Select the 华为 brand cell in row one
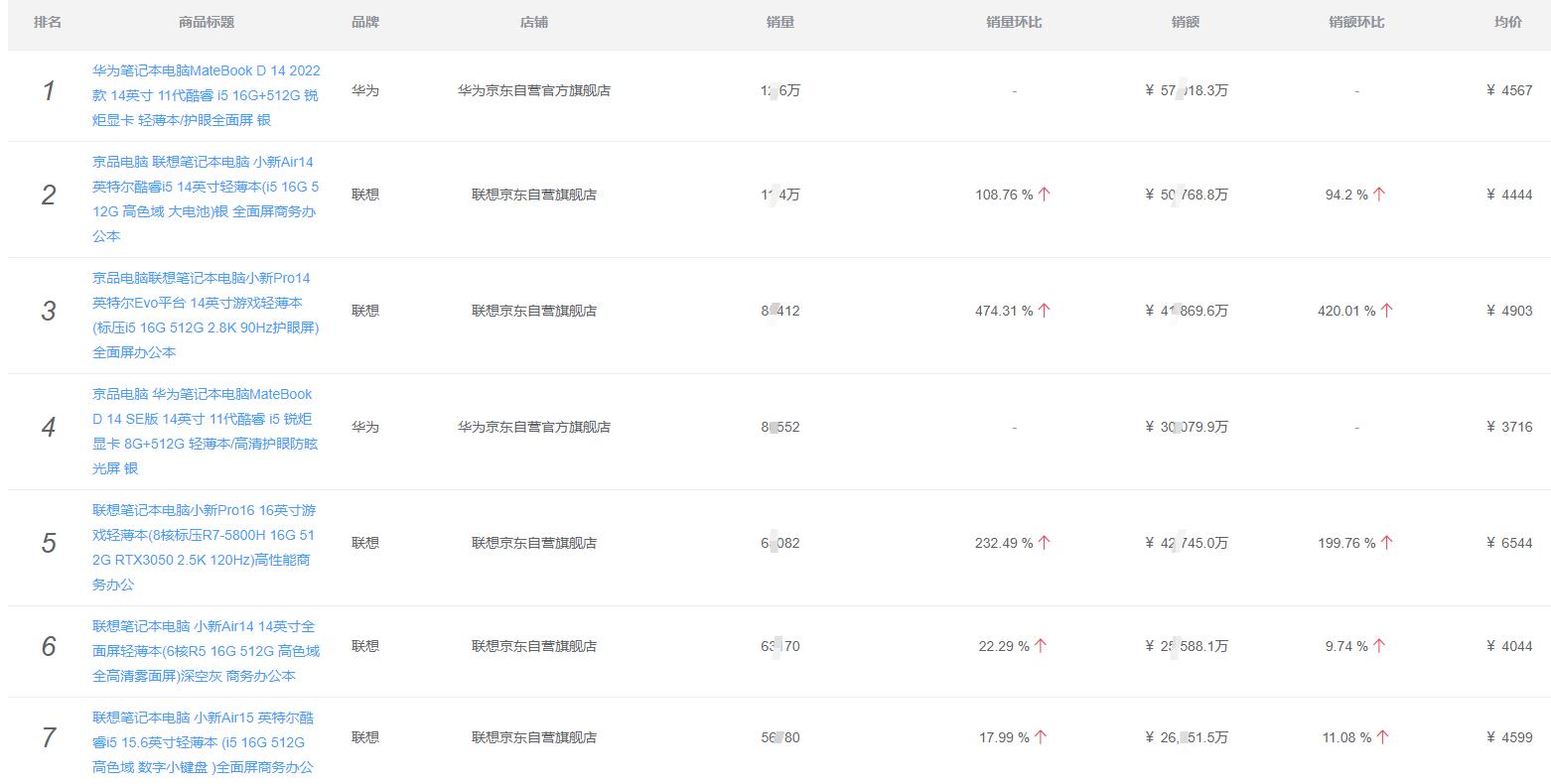Screen dimensions: 1551x784 [x=364, y=90]
